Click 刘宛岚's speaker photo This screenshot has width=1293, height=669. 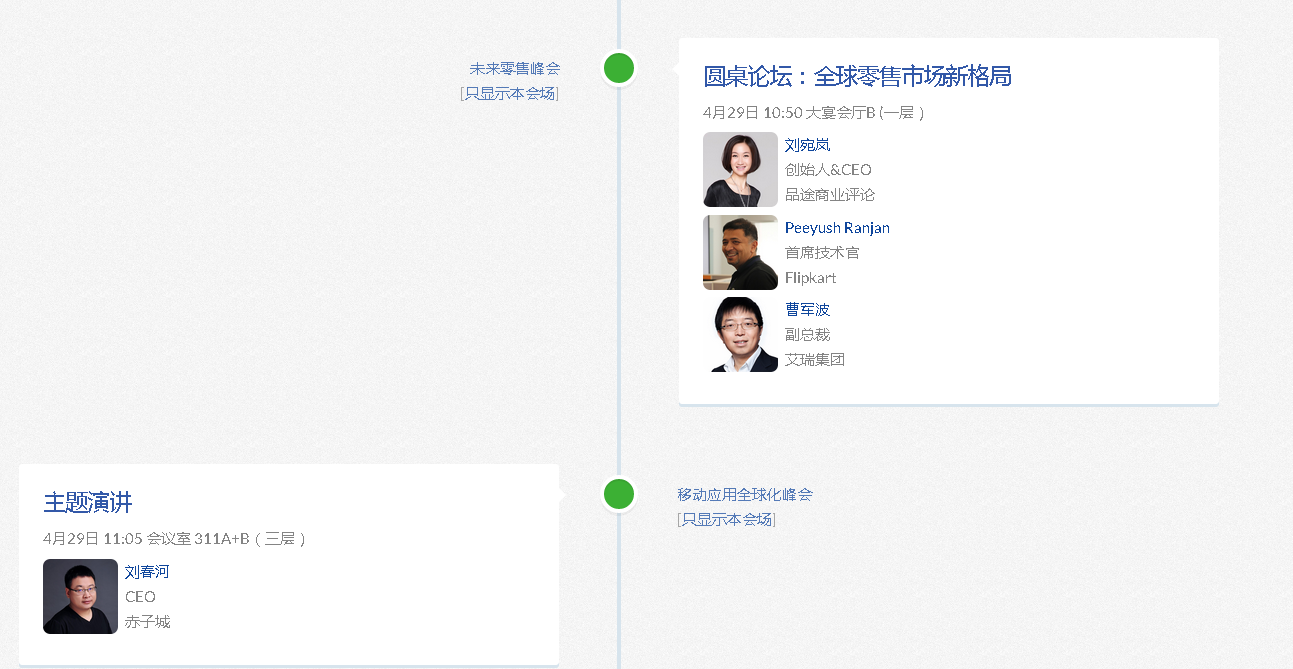pos(740,169)
